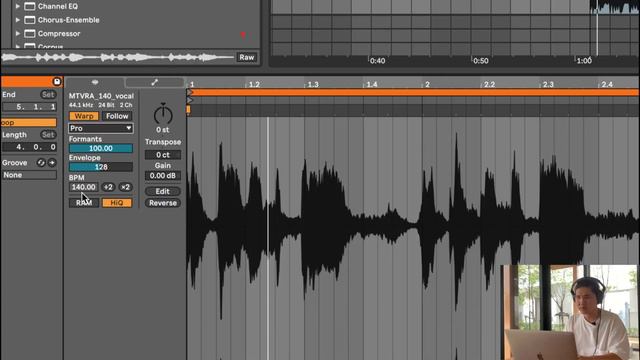Click the Set button beside End
The image size is (640, 360).
click(48, 95)
